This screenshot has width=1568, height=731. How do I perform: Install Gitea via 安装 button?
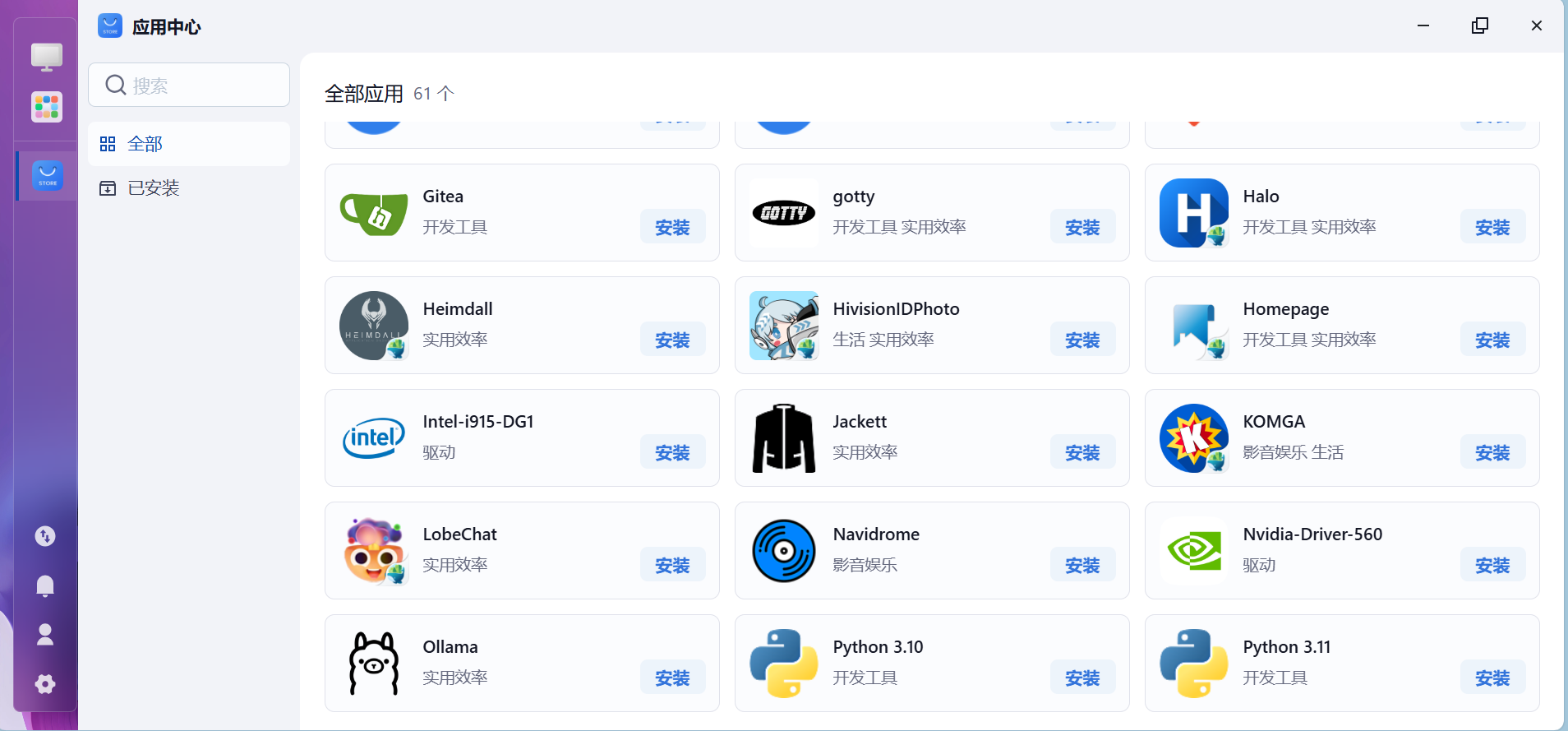(x=672, y=227)
